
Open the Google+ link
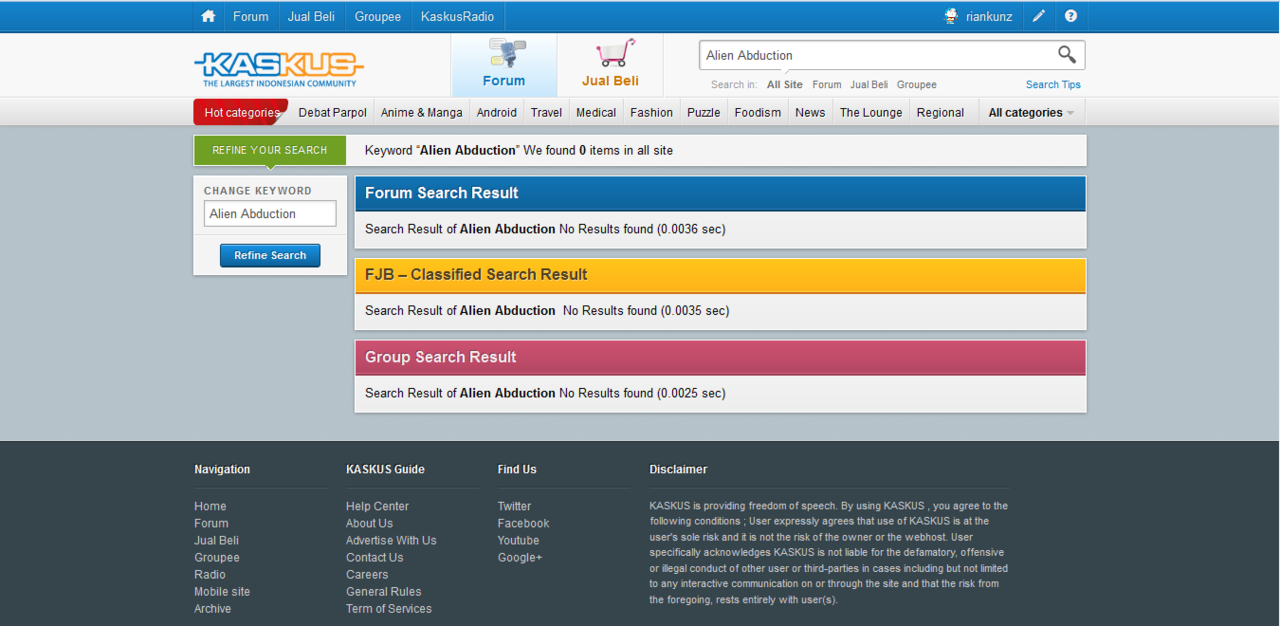click(x=520, y=557)
